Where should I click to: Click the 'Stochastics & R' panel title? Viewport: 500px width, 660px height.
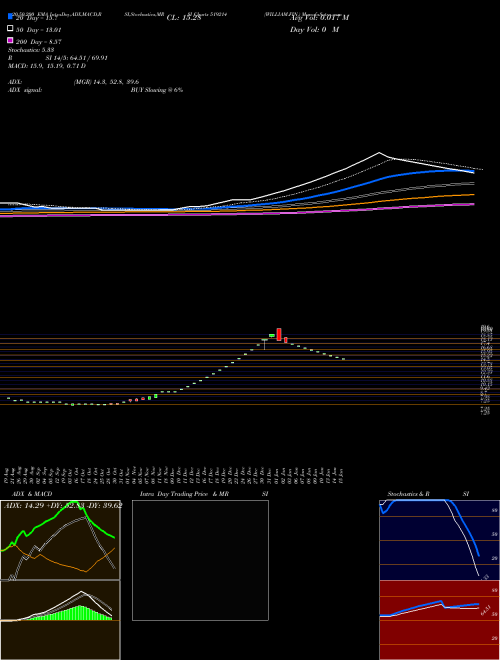[x=409, y=494]
